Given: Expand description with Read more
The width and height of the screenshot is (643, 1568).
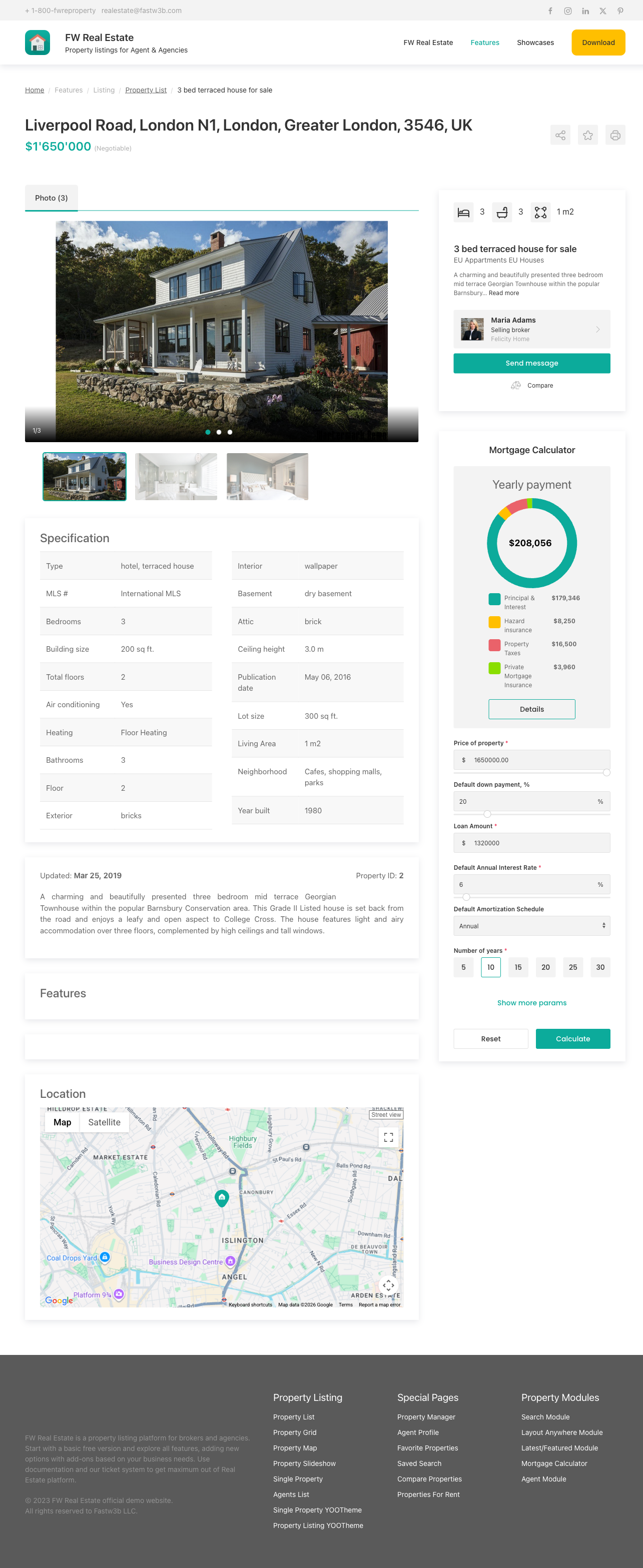Looking at the screenshot, I should click(x=503, y=294).
